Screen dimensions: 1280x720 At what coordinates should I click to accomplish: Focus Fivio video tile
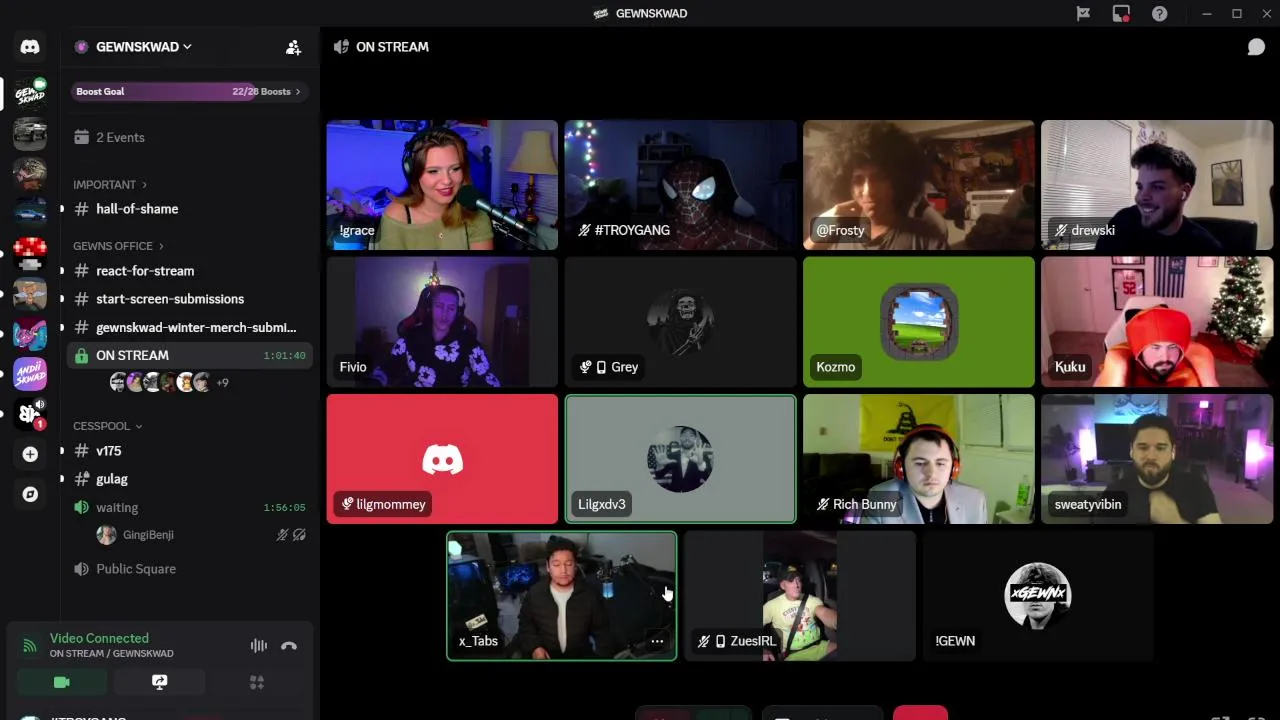(x=442, y=322)
